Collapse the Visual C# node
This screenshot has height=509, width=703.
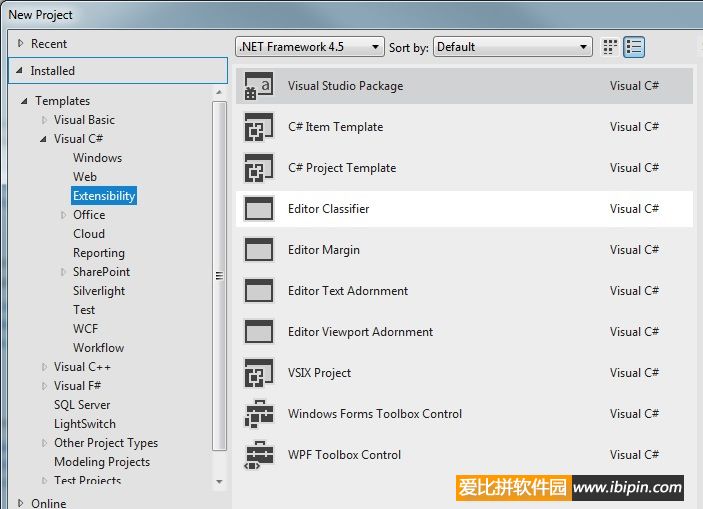(x=43, y=139)
